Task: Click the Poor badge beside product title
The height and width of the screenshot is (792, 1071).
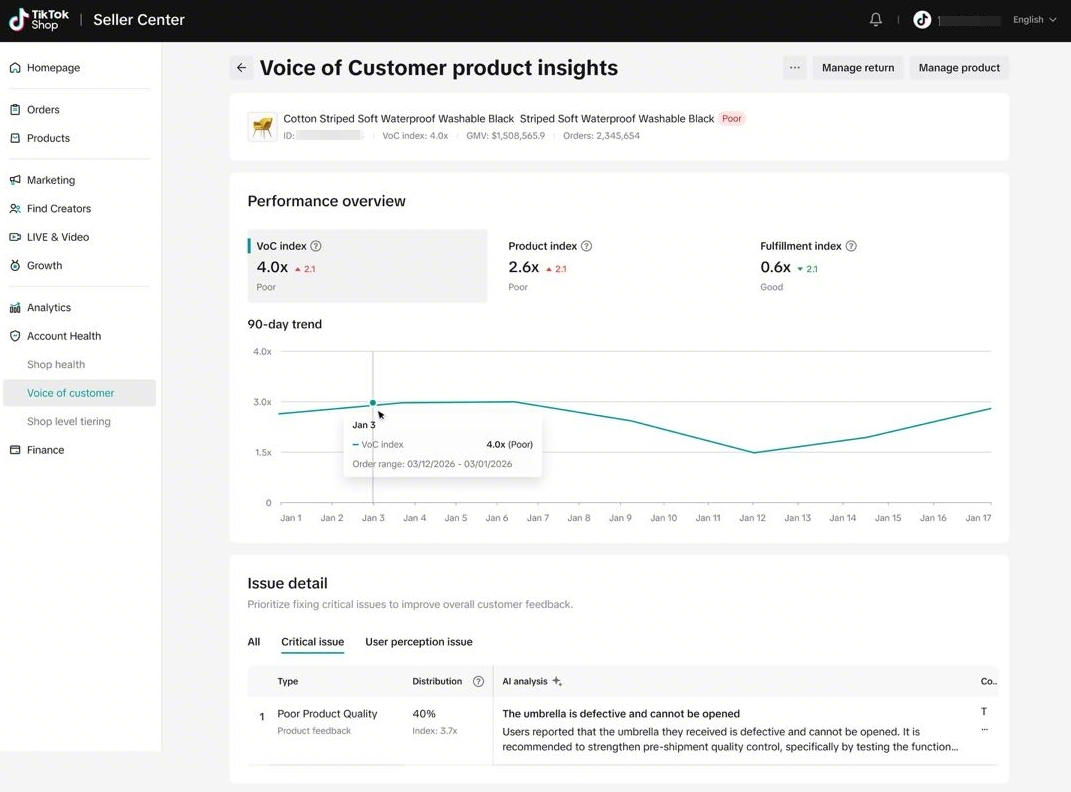Action: [x=732, y=119]
